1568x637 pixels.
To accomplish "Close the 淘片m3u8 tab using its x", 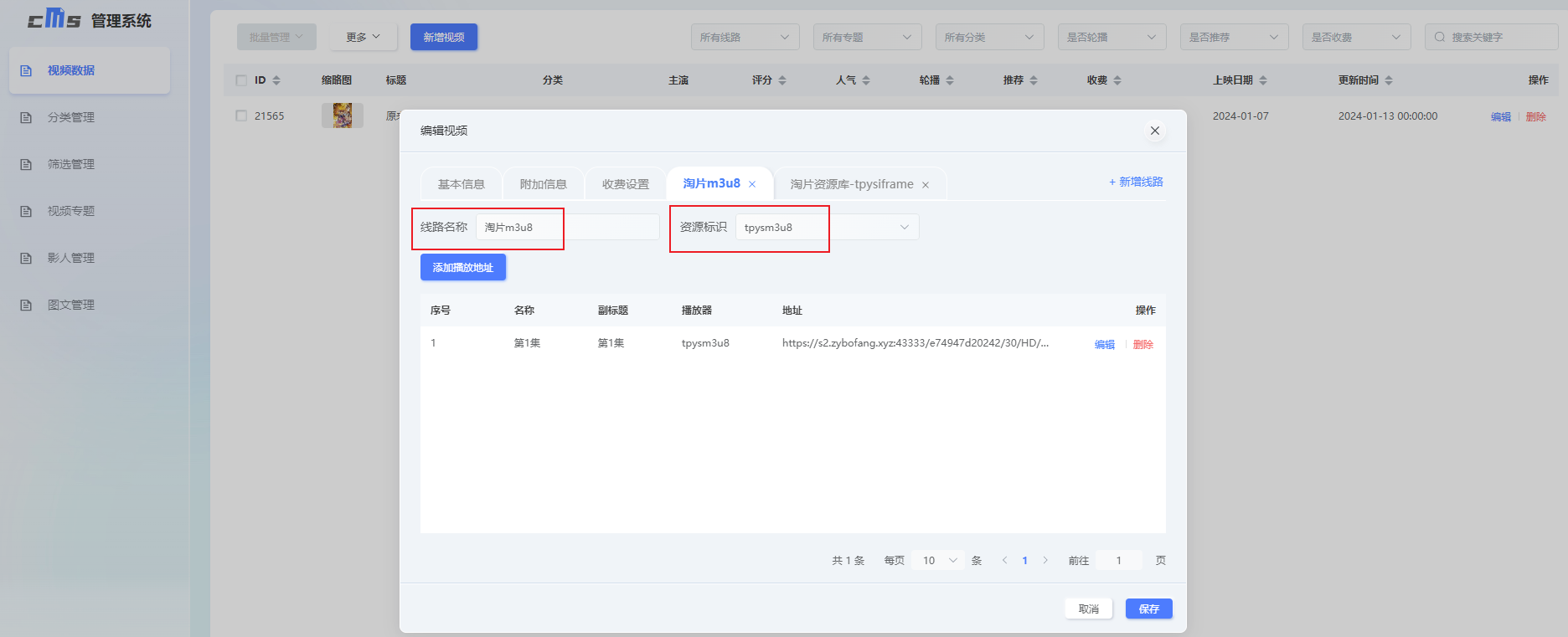I will 752,184.
